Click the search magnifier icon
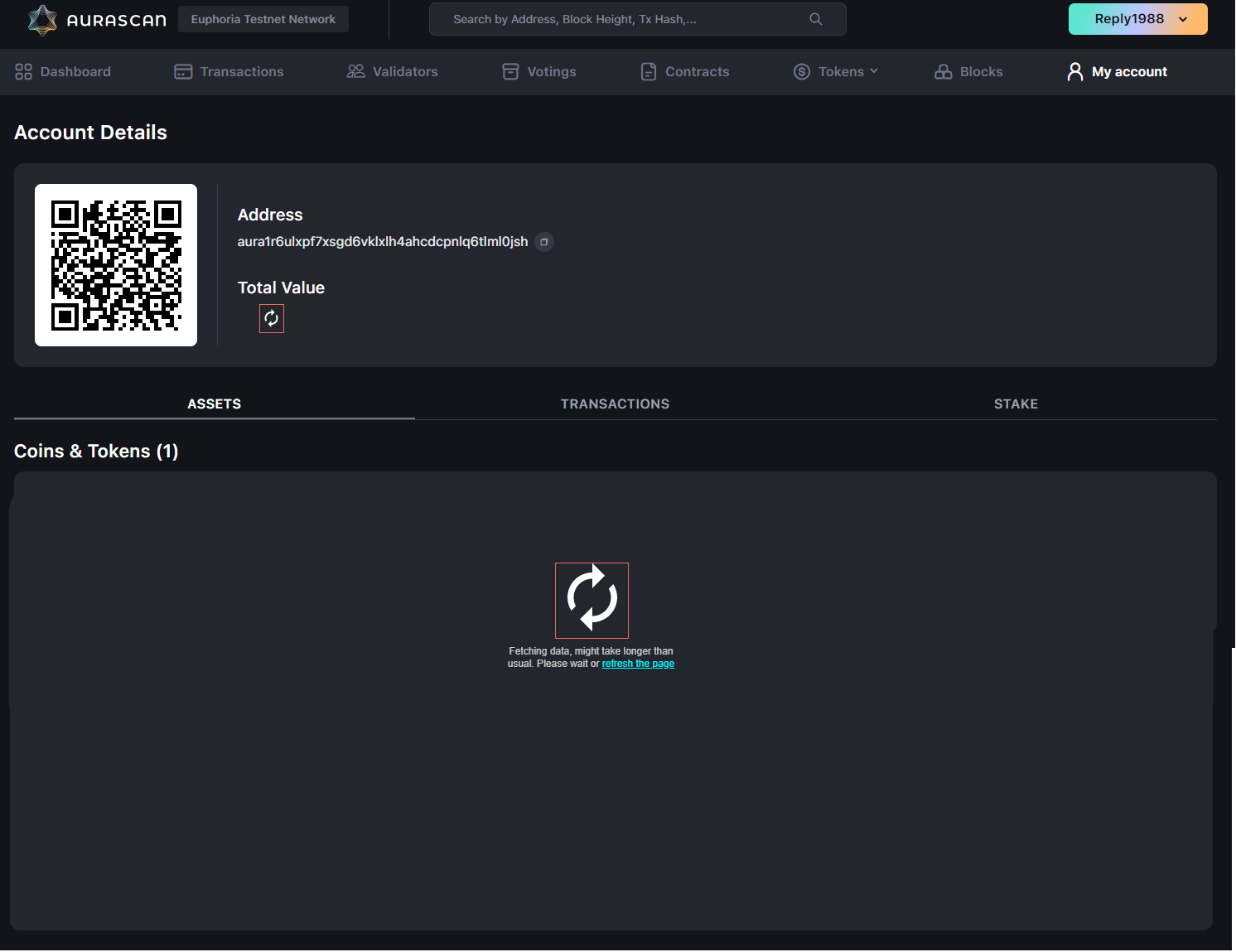 815,18
